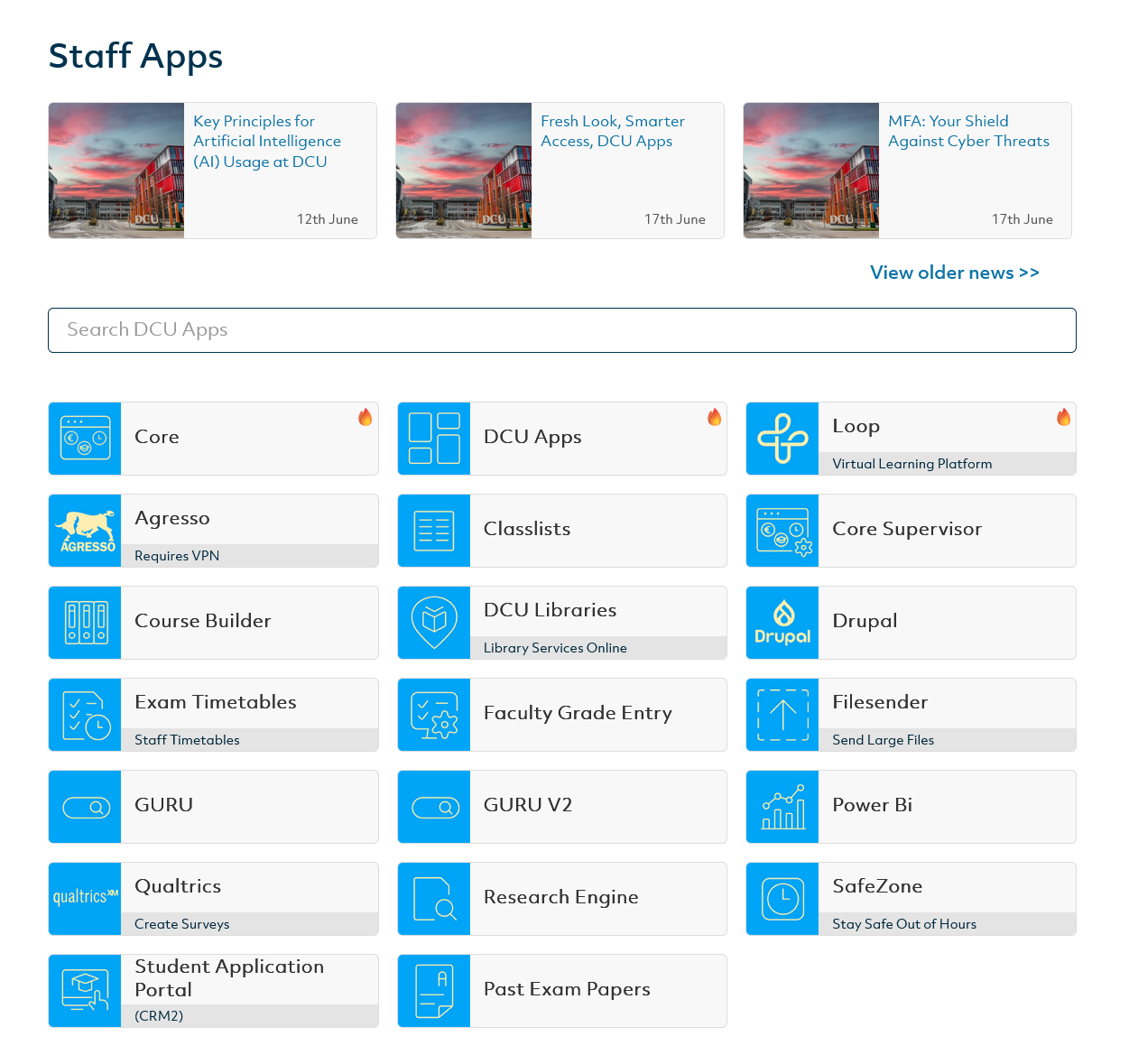Image resolution: width=1129 pixels, height=1064 pixels.
Task: Click the flame icon on Loop card
Action: [1064, 417]
